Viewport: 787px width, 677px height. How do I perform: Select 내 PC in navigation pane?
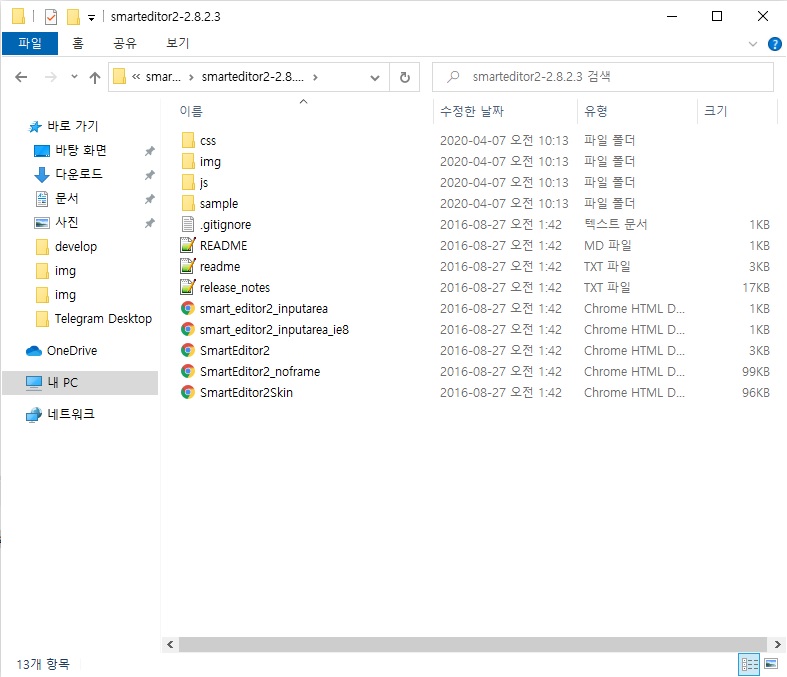coord(80,383)
